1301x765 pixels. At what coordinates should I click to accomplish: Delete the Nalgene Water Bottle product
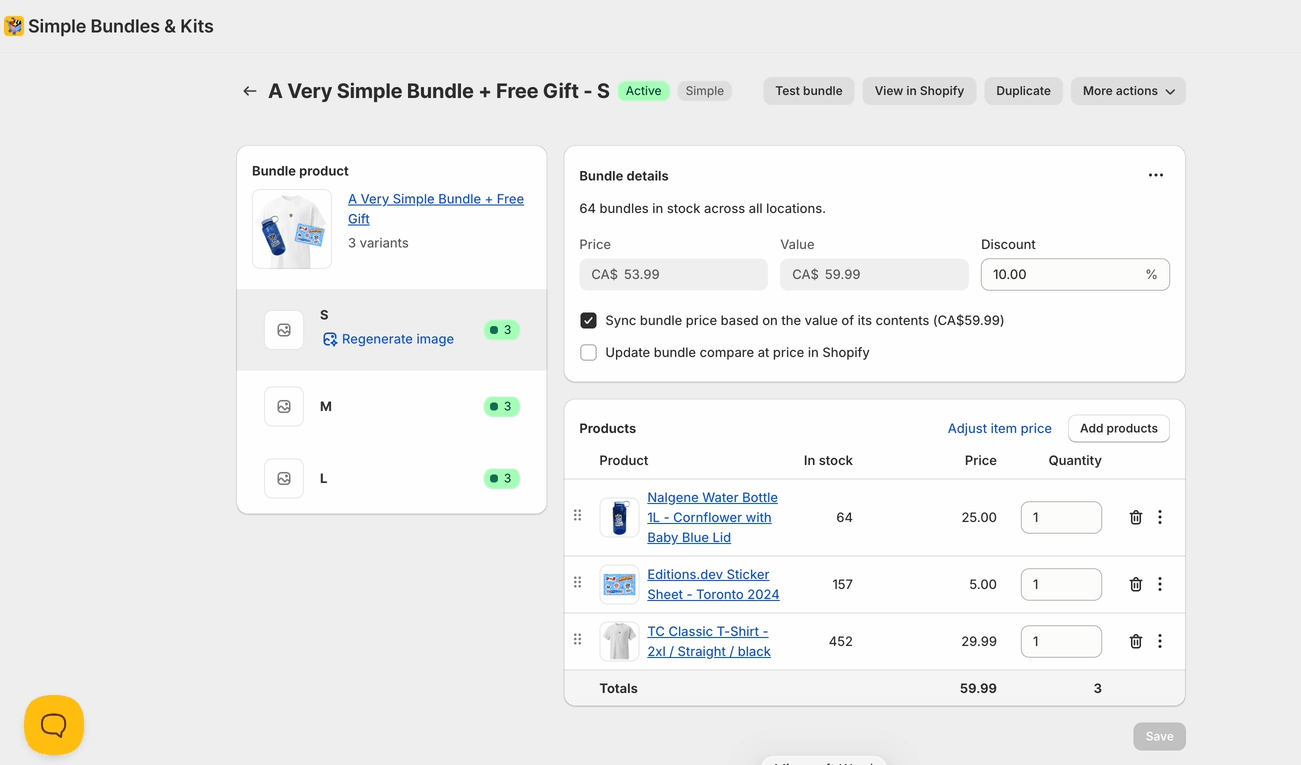point(1136,517)
